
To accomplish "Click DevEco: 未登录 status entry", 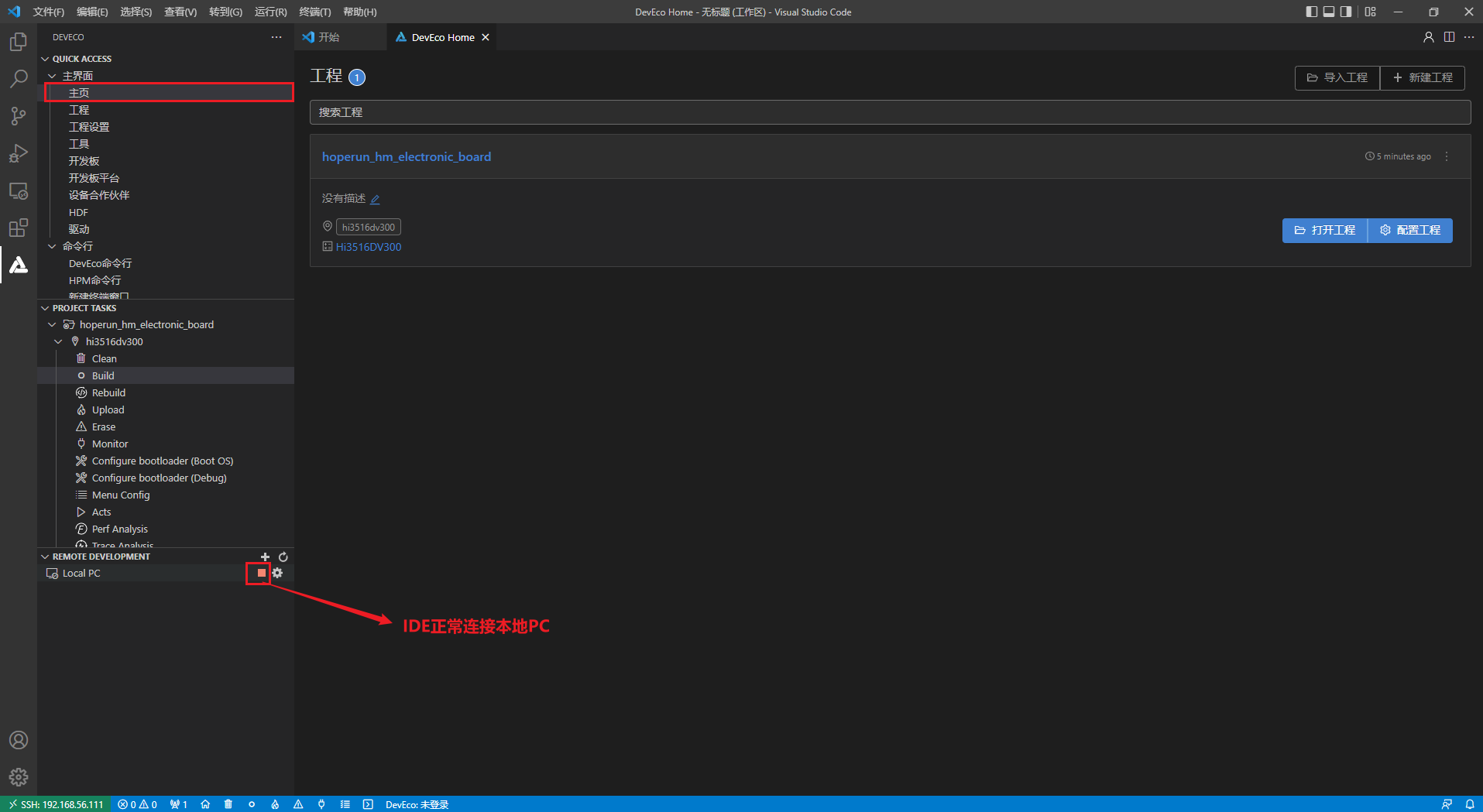I will [417, 804].
